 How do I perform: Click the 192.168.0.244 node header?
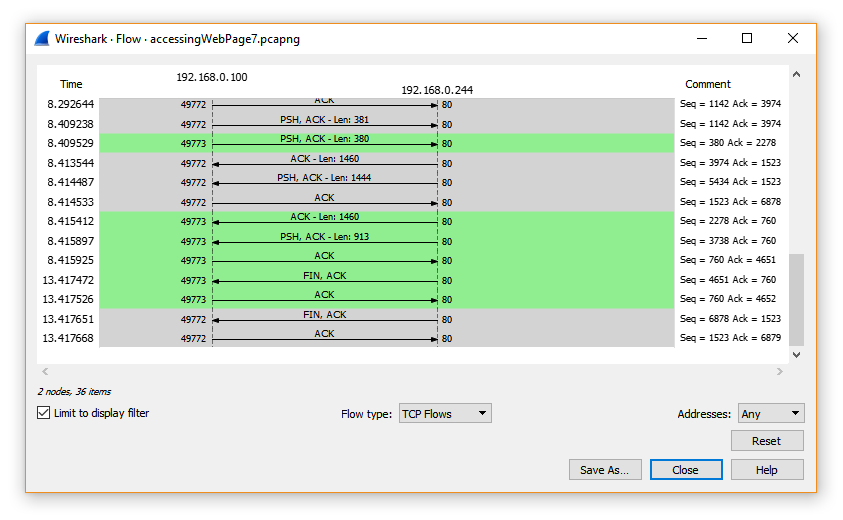click(x=437, y=90)
